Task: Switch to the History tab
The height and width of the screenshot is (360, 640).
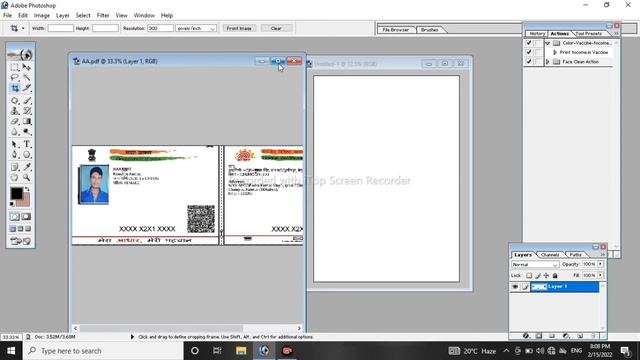Action: pos(537,33)
